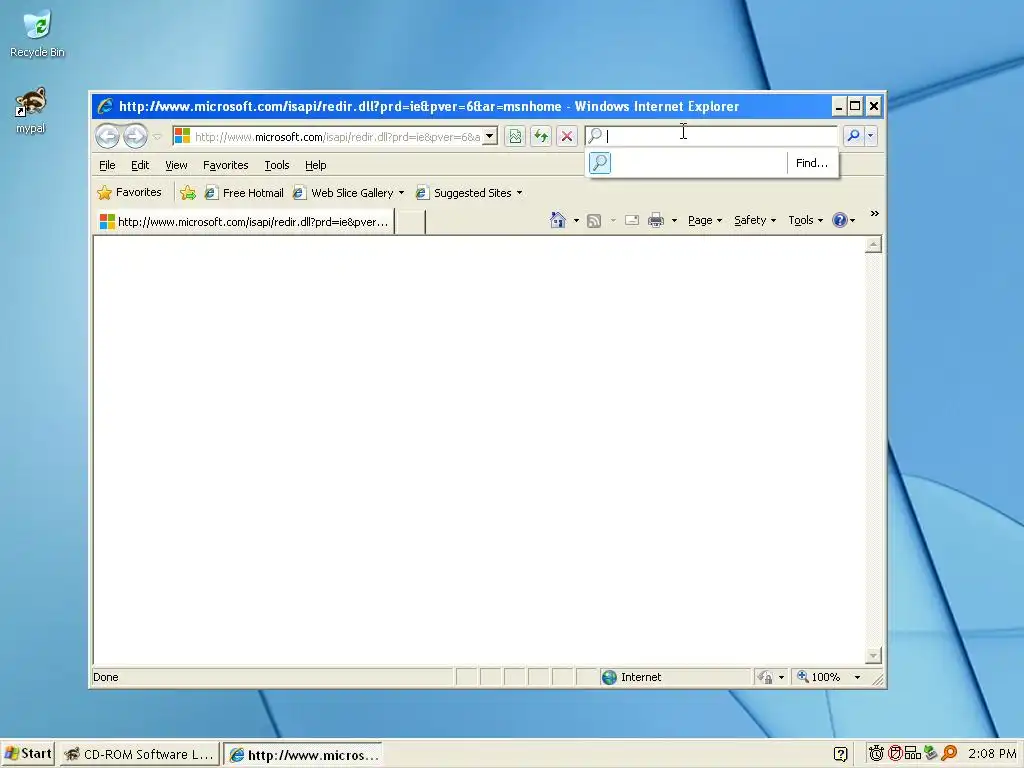Click the scrollbar up arrow
1024x768 pixels.
pos(873,245)
